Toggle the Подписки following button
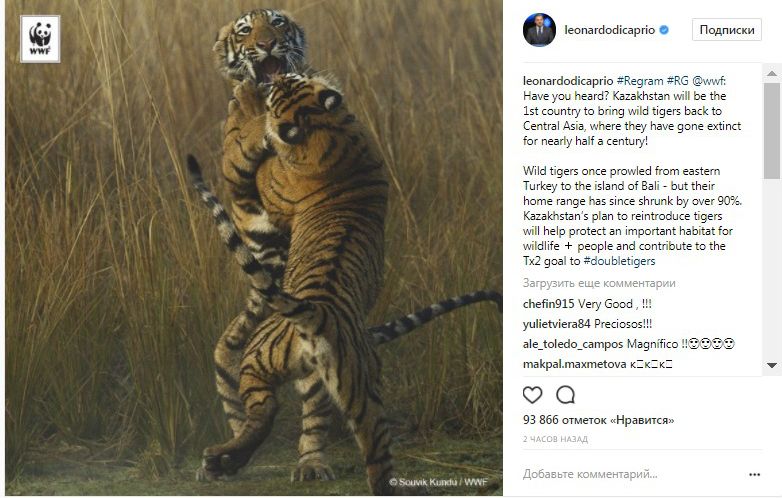This screenshot has width=782, height=498. pyautogui.click(x=726, y=30)
